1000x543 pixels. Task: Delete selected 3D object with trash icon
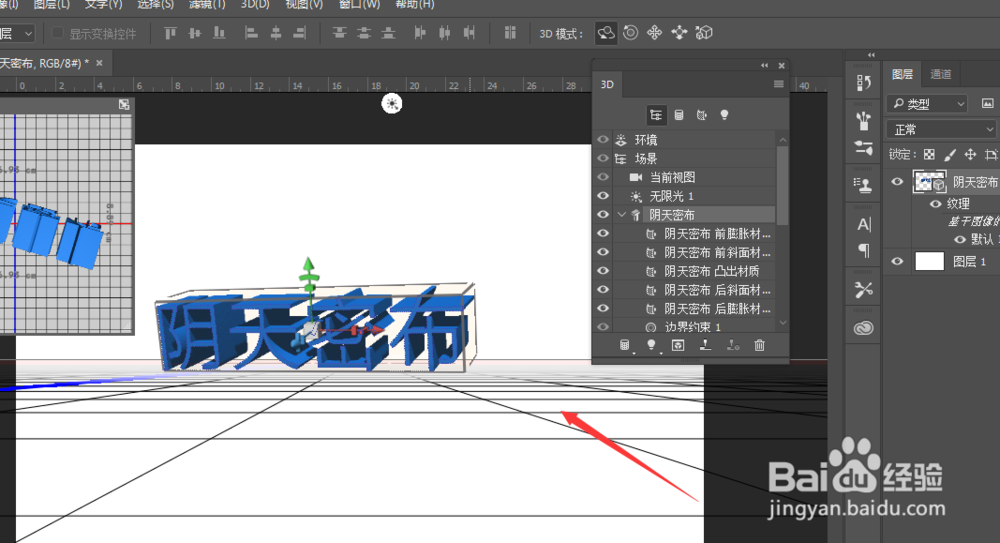[759, 345]
